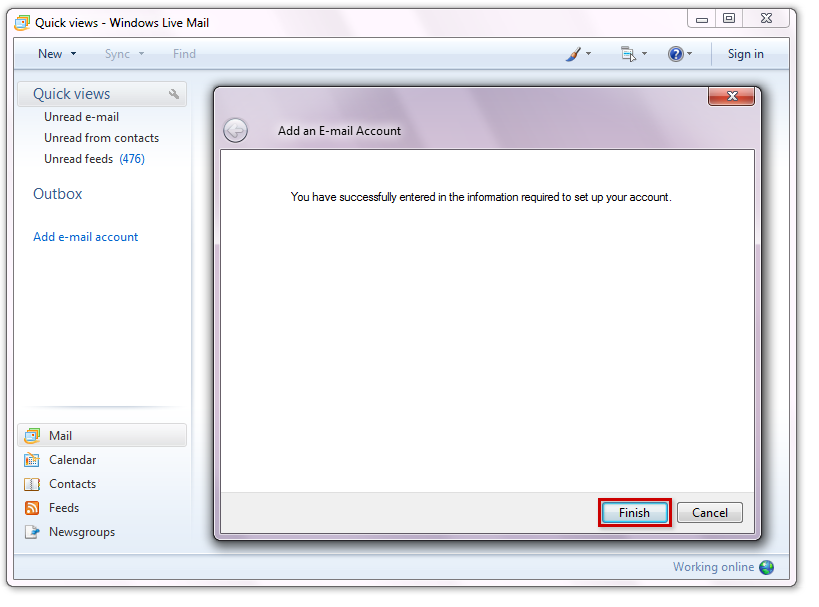
Task: Click the Sync toolbar button
Action: tap(117, 54)
